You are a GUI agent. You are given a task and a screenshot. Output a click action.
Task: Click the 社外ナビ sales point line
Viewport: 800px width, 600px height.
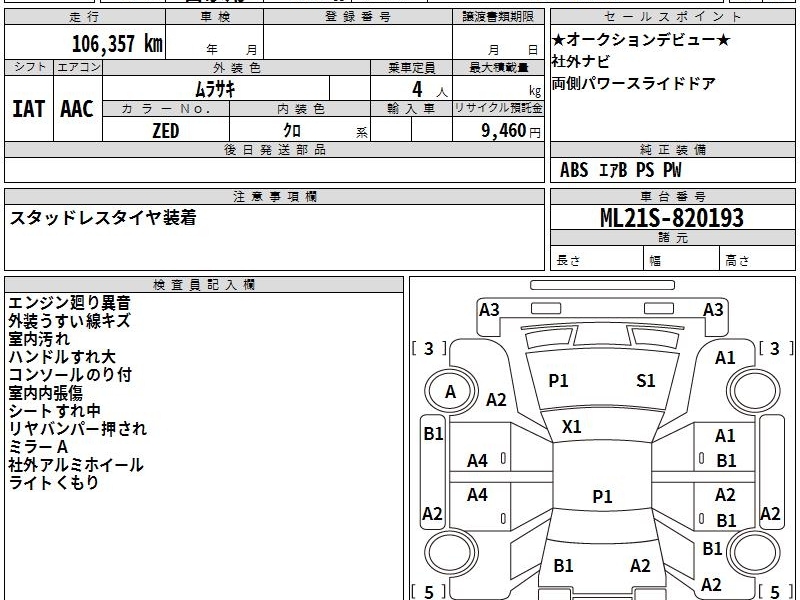tap(581, 62)
